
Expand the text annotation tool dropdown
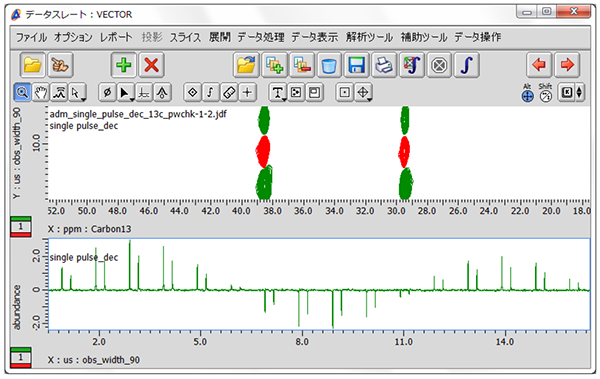click(x=284, y=99)
